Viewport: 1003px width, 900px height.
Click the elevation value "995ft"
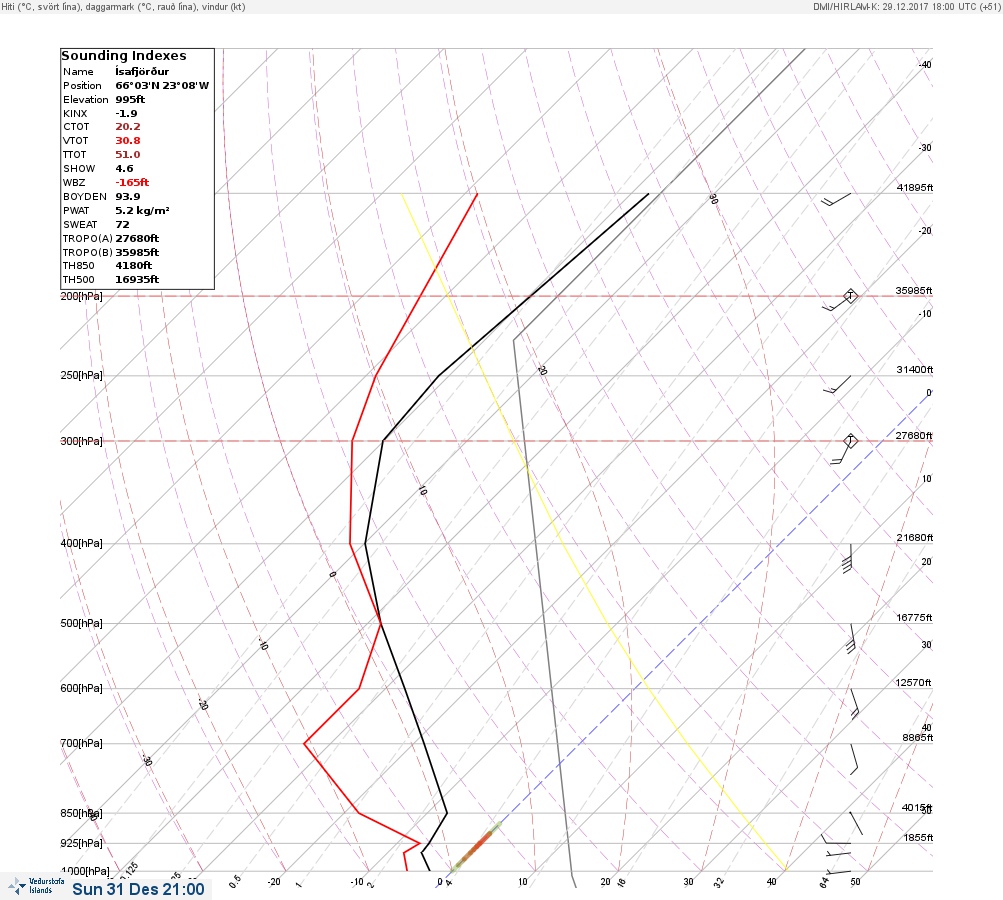coord(130,100)
